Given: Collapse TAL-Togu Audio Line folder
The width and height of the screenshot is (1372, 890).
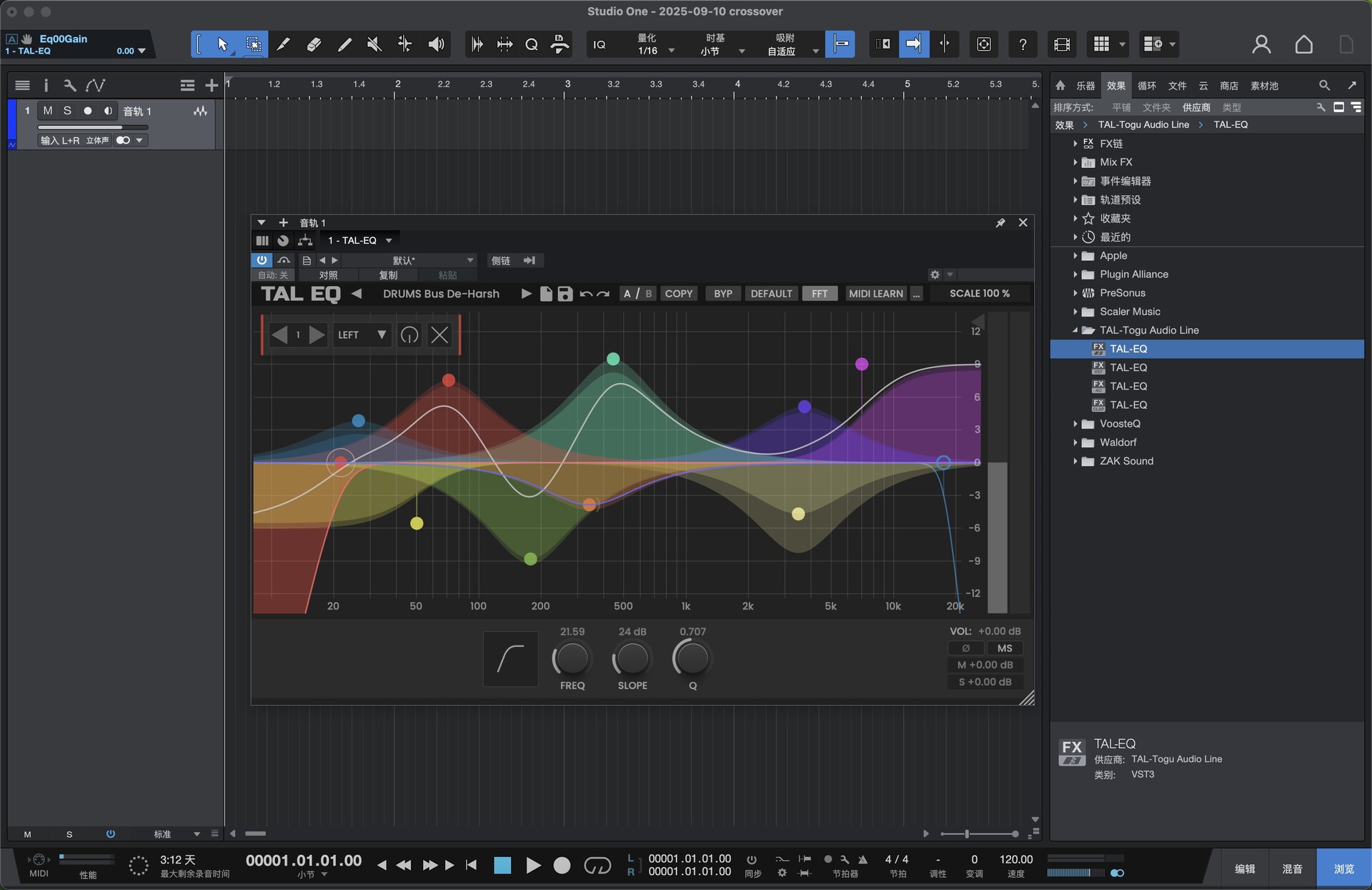Looking at the screenshot, I should [1075, 330].
